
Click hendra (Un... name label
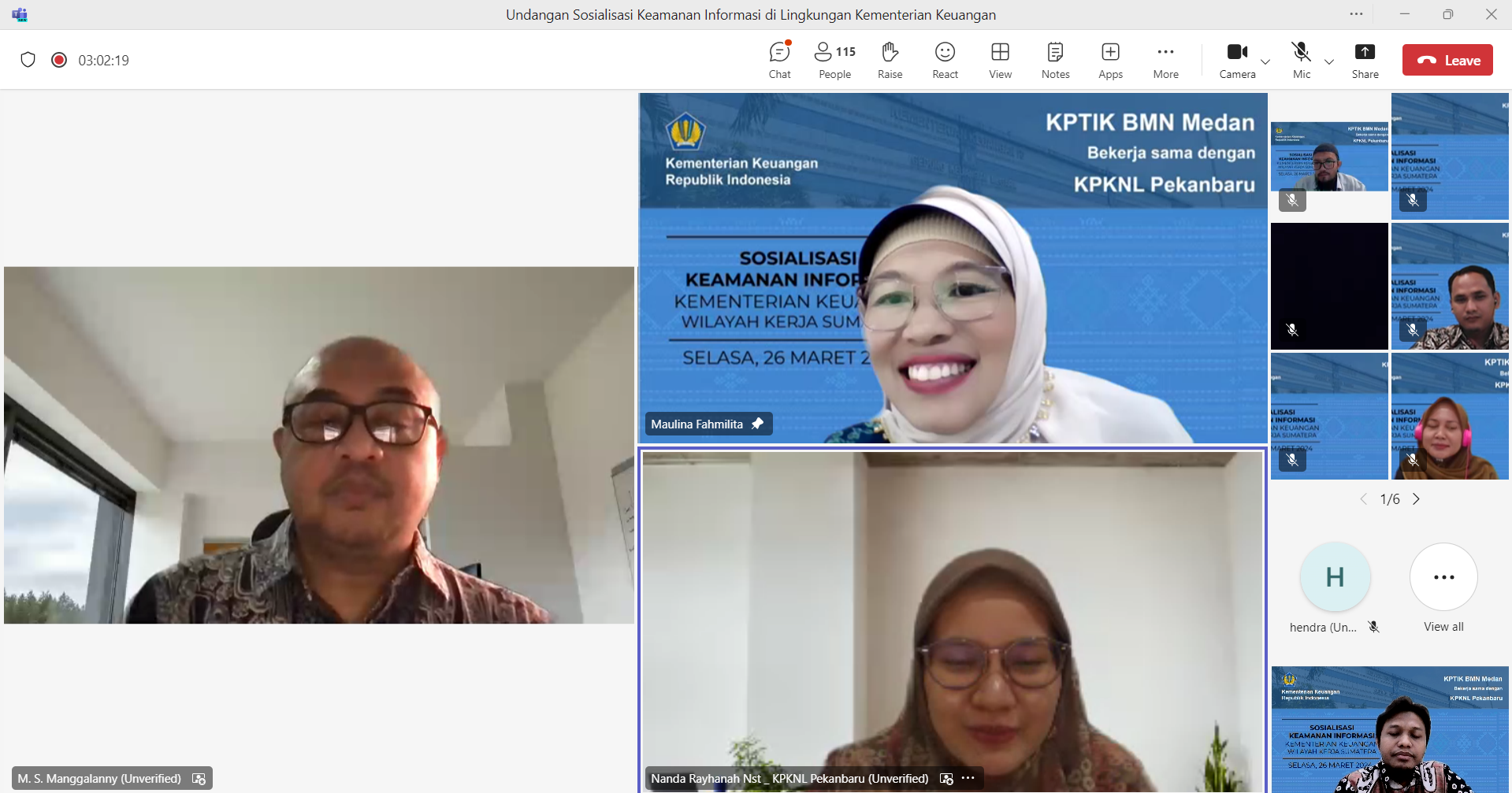click(1323, 627)
